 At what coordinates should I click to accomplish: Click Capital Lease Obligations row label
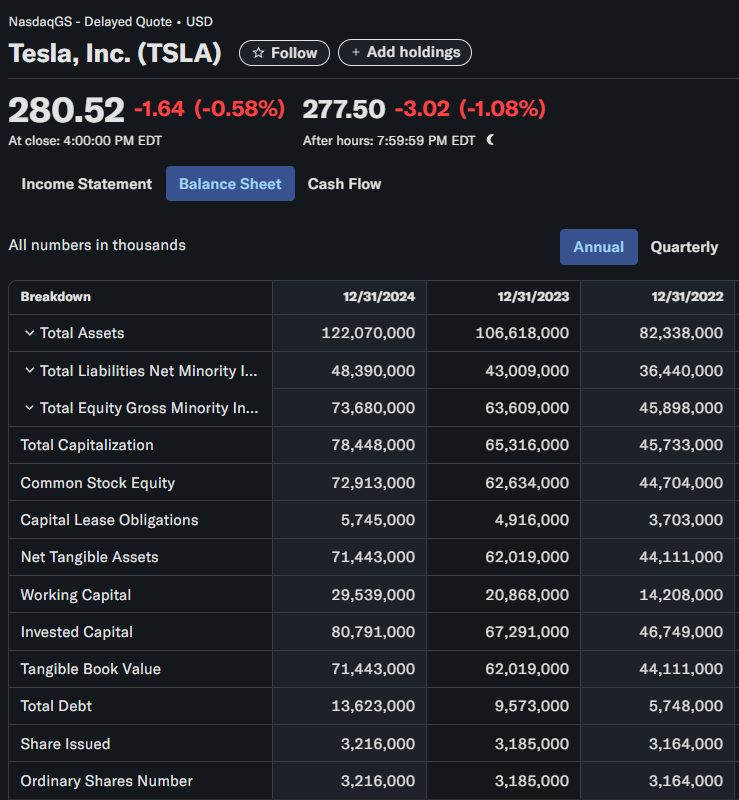pos(109,520)
